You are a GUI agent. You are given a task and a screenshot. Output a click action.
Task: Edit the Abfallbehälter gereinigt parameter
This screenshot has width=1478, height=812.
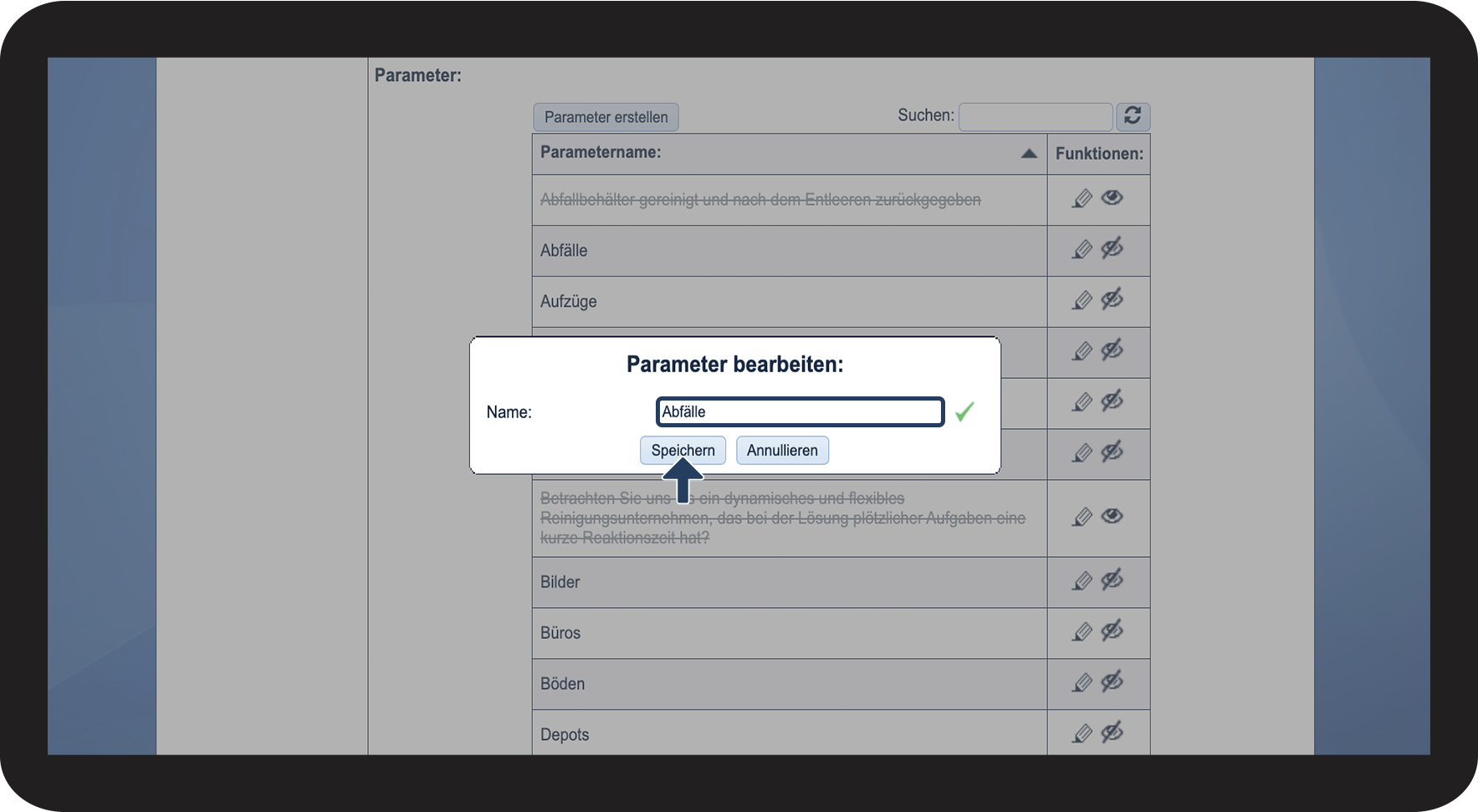pos(1082,199)
